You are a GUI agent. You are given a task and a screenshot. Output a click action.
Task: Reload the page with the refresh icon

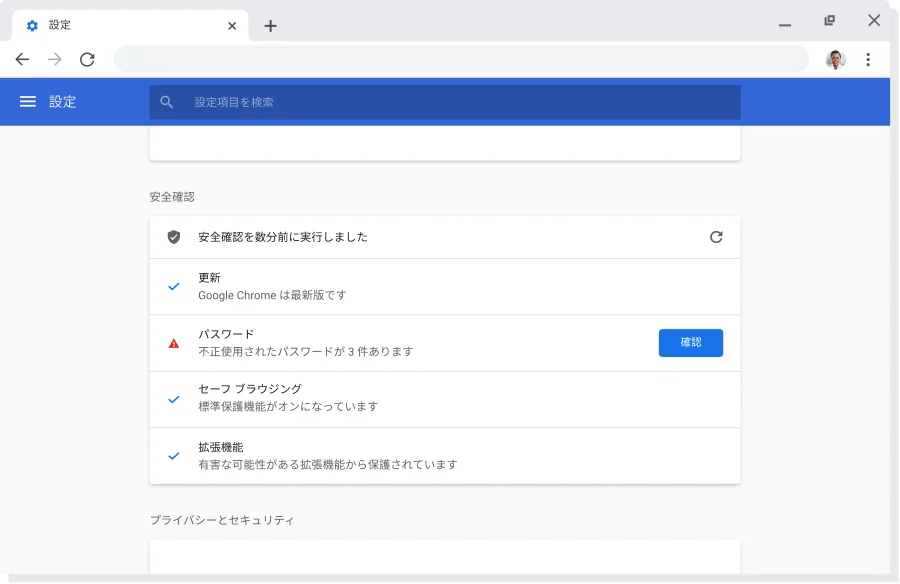click(87, 60)
